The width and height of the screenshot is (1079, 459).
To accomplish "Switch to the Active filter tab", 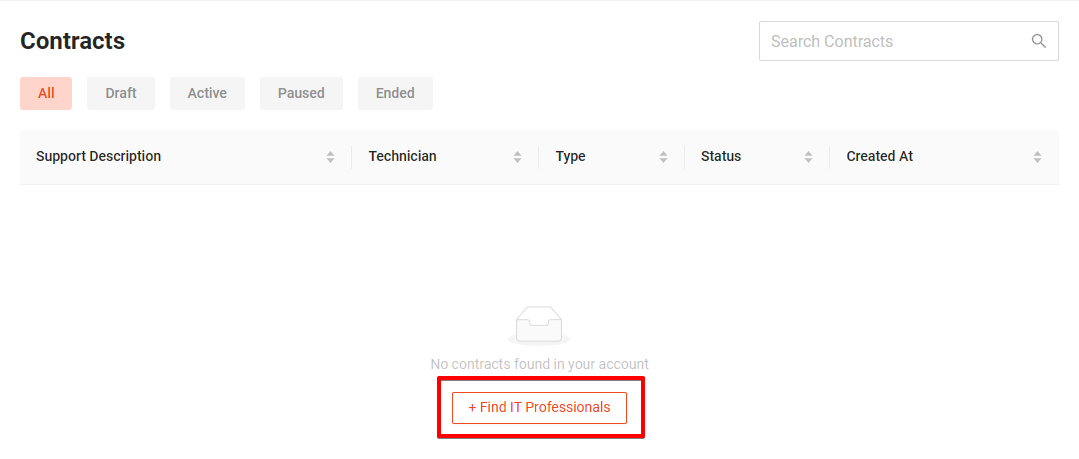I will [207, 94].
